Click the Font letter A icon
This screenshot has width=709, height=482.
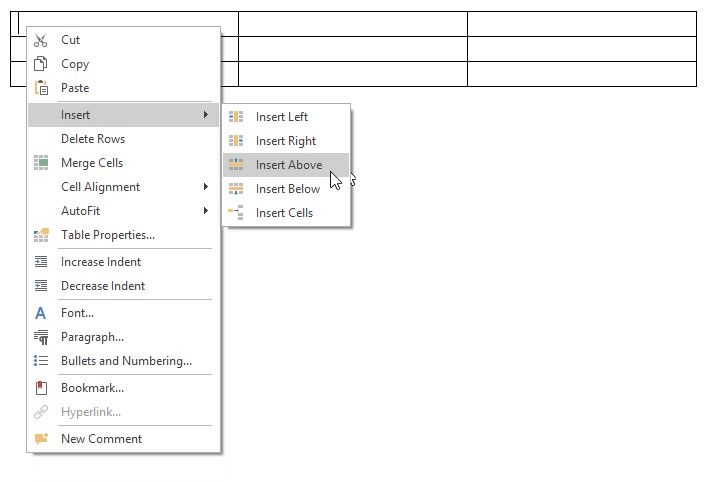pos(41,313)
